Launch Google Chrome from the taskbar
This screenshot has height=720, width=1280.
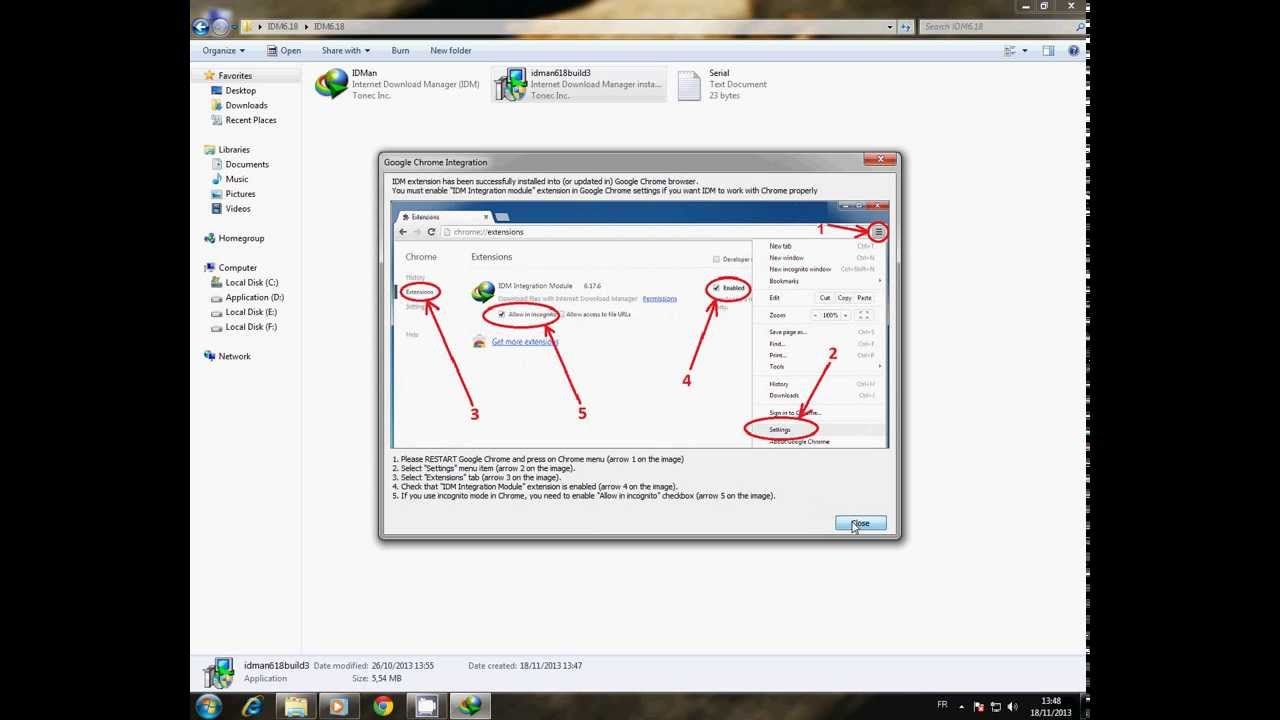coord(383,706)
